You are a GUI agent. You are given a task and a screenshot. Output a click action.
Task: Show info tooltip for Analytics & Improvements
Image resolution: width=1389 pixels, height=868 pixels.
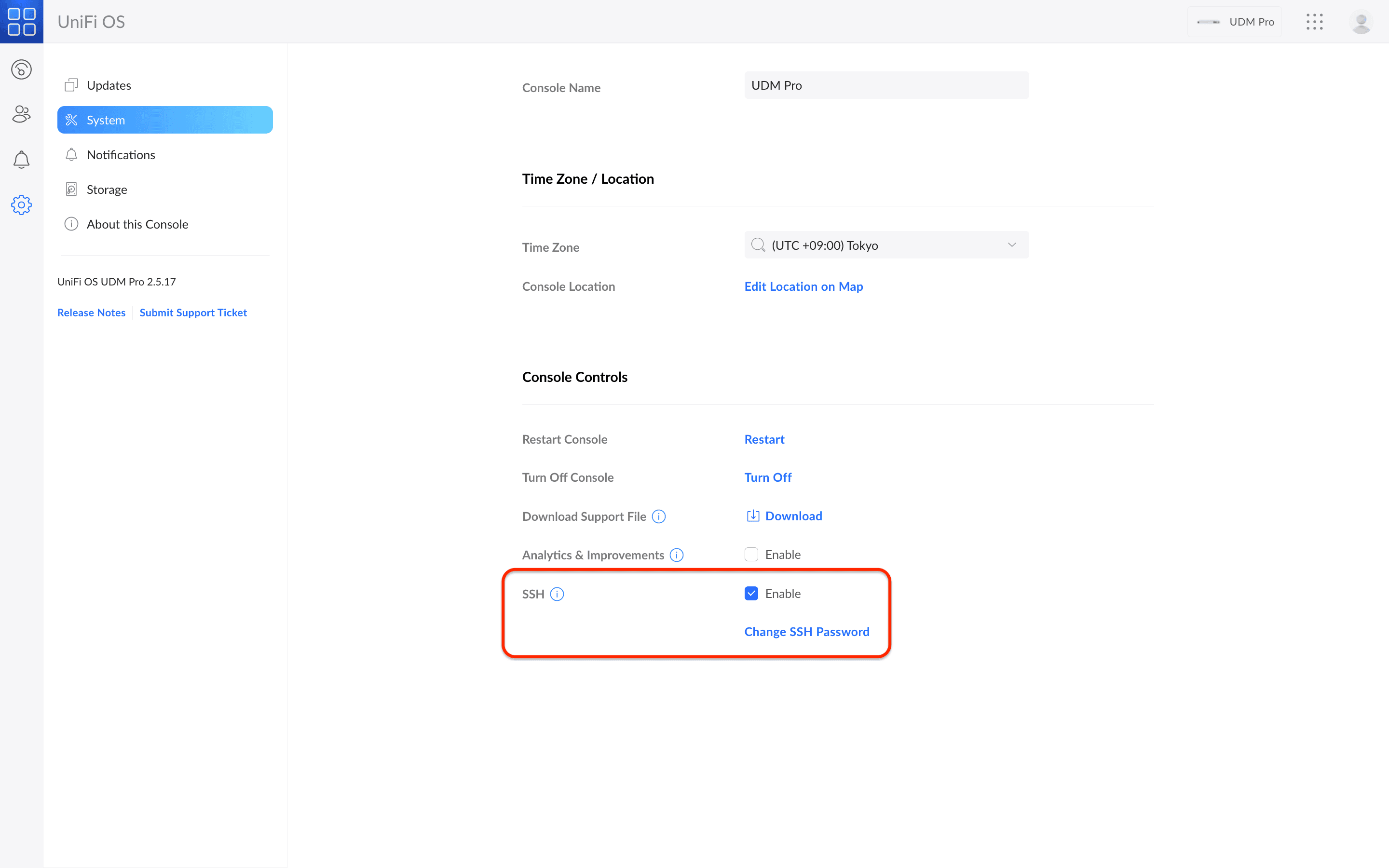[677, 555]
